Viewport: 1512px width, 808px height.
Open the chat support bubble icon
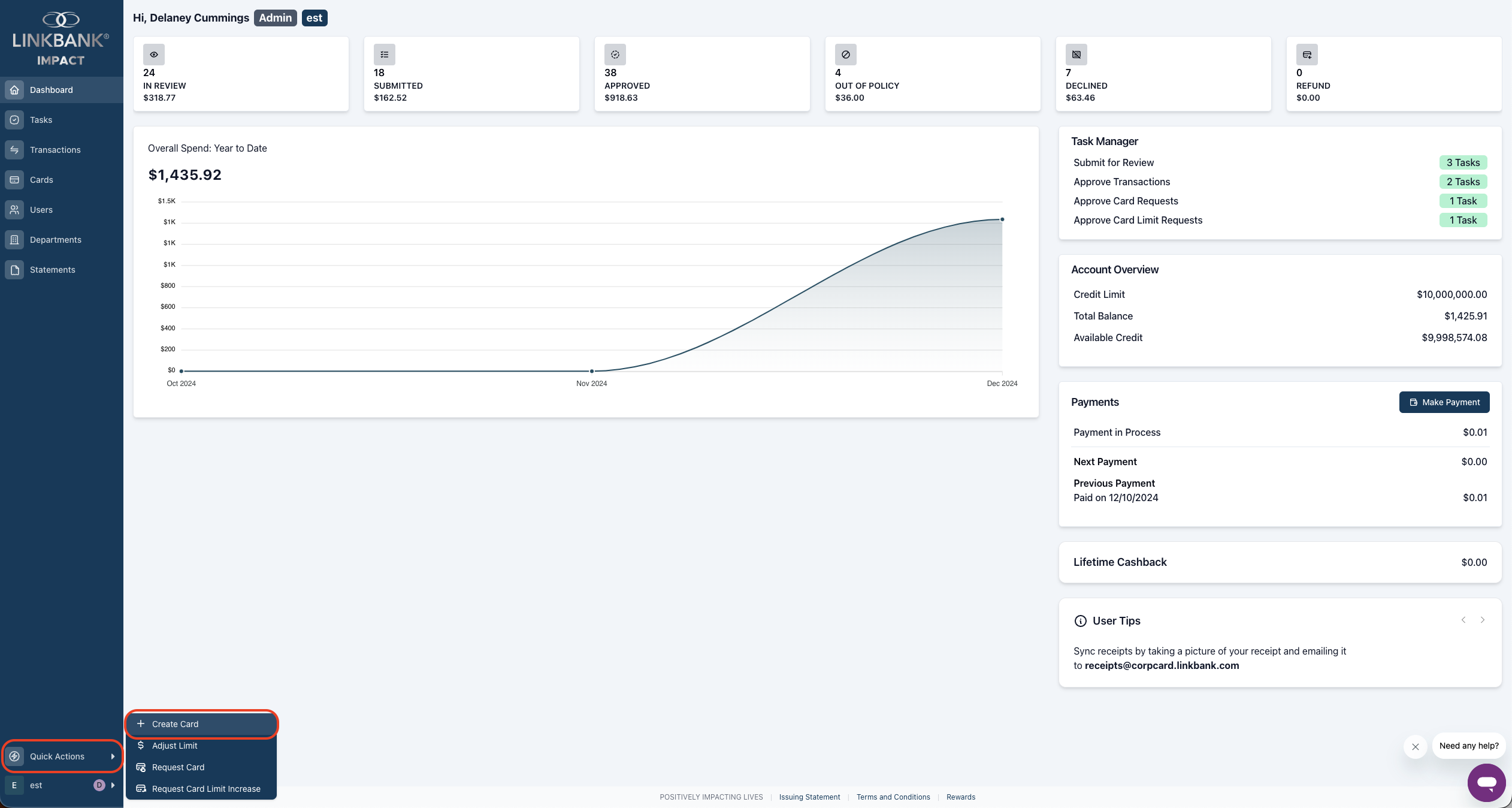(x=1486, y=782)
